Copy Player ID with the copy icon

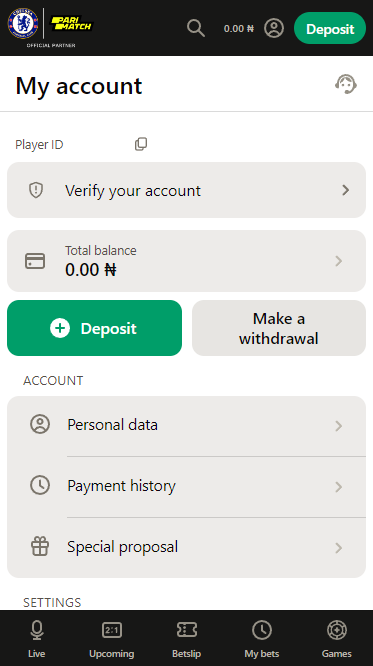point(141,144)
